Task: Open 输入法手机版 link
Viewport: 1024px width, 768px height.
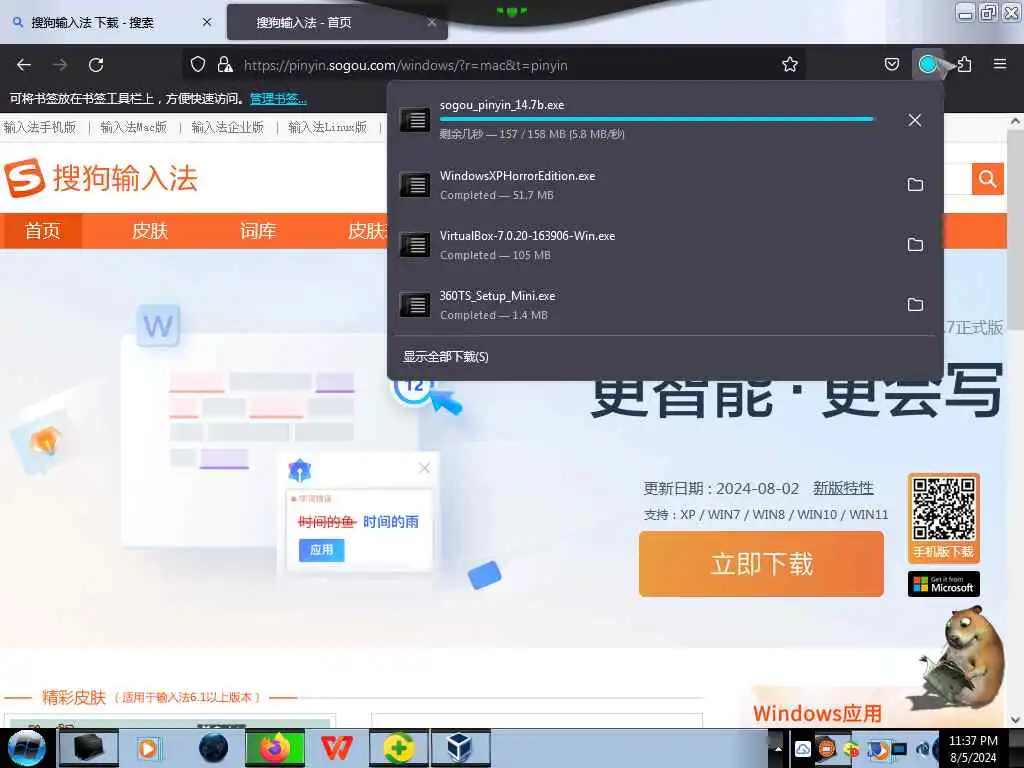Action: click(x=40, y=127)
